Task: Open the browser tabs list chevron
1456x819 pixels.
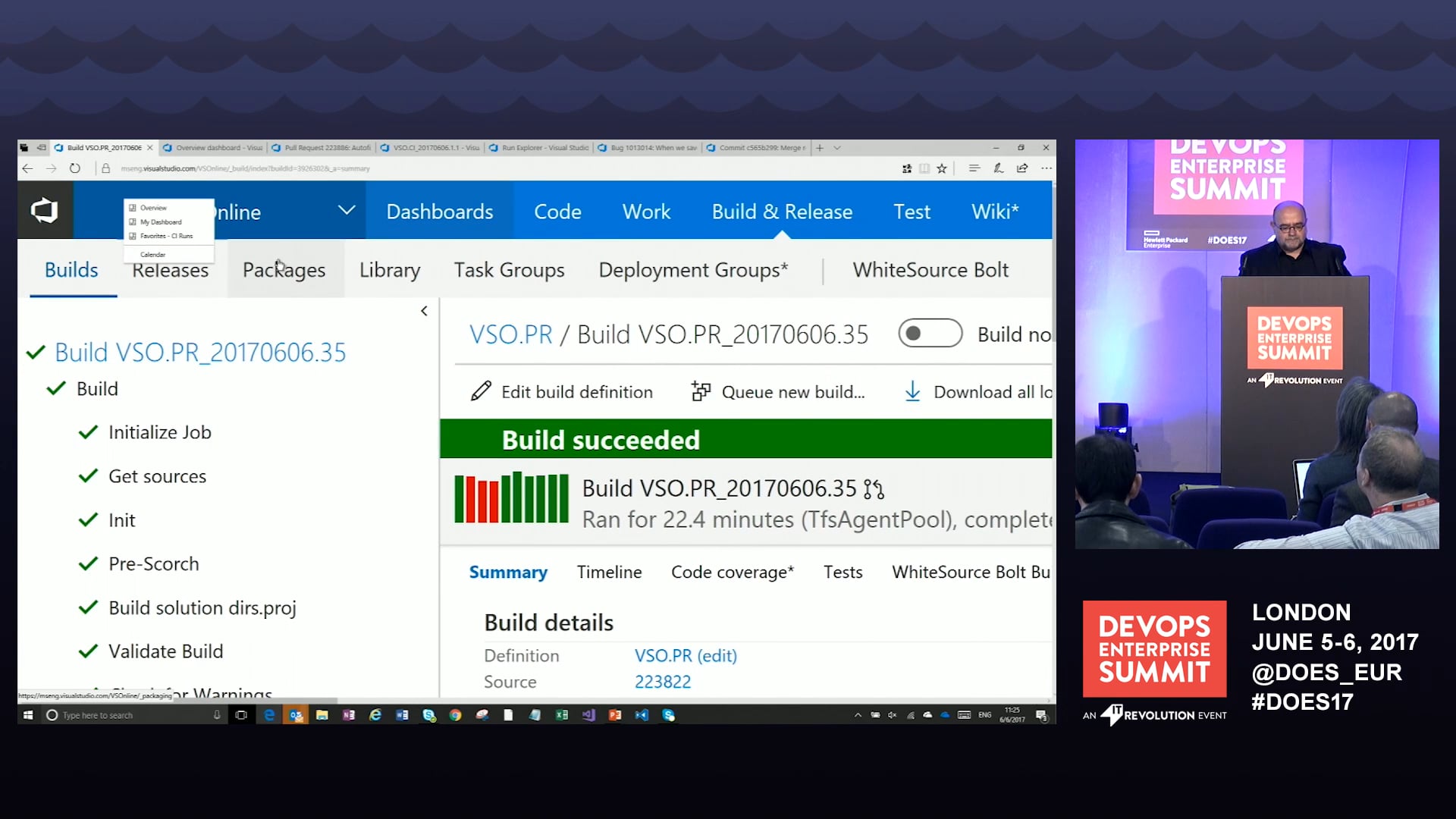Action: [837, 148]
